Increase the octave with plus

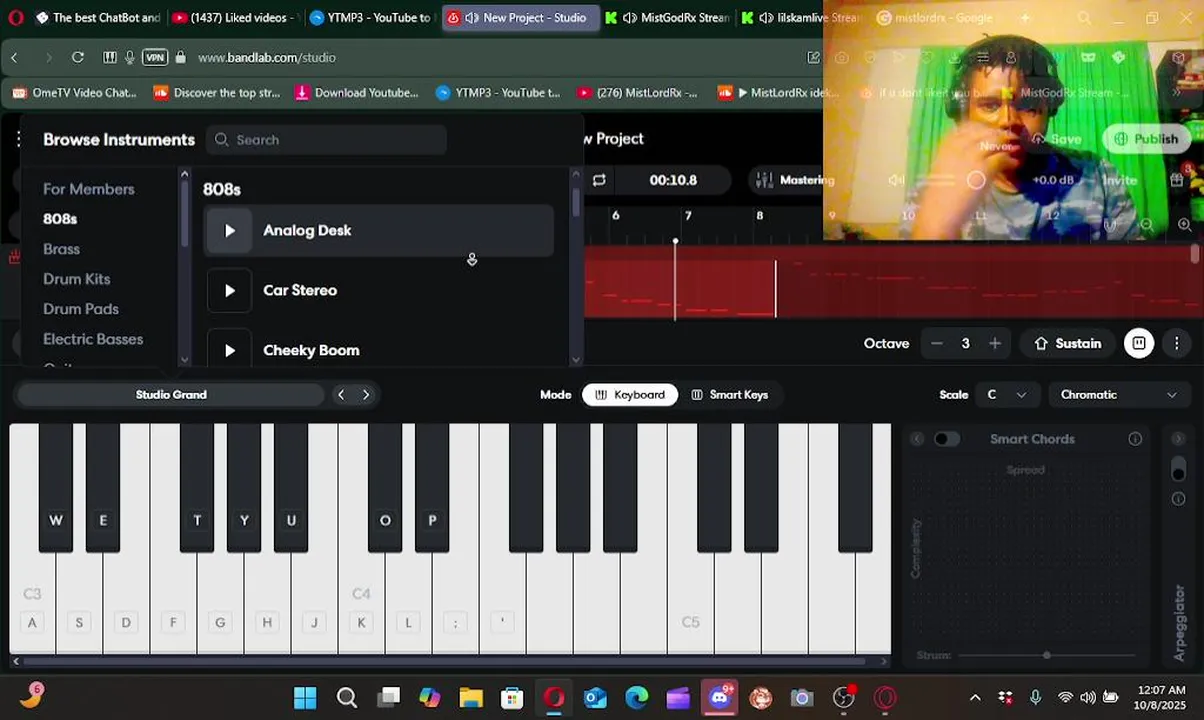(995, 343)
